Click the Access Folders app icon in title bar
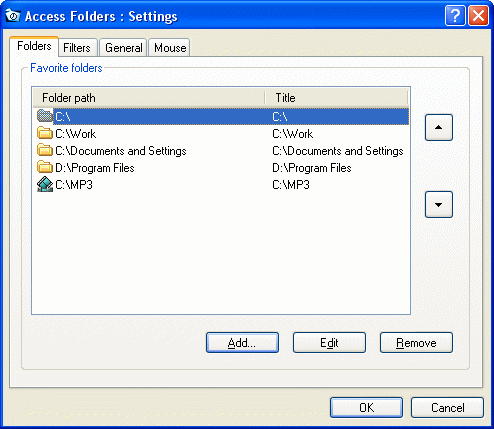The height and width of the screenshot is (429, 494). [x=13, y=16]
